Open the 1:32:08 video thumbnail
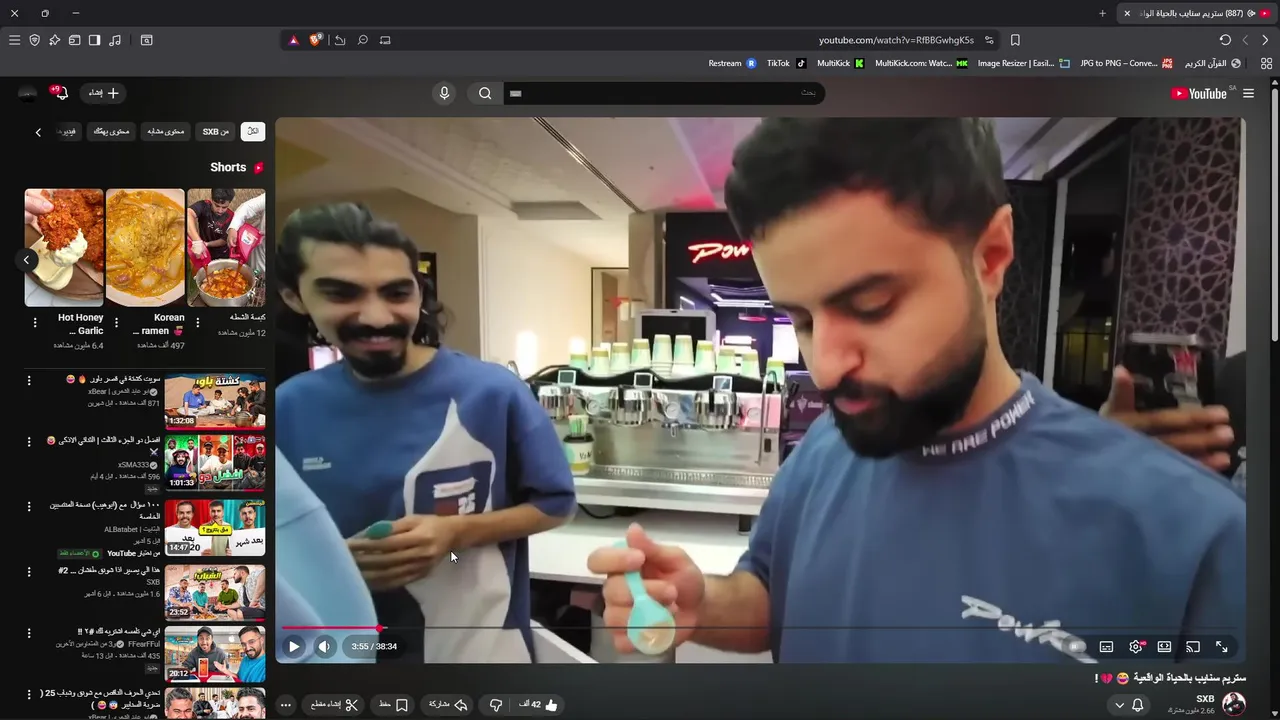The height and width of the screenshot is (720, 1280). point(215,400)
